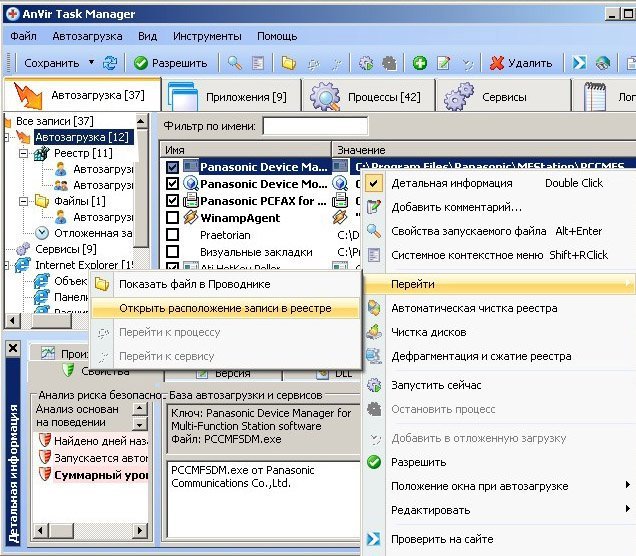Uncheck the Panasonic PCFAX entry checkbox
This screenshot has width=636, height=556.
coord(172,201)
